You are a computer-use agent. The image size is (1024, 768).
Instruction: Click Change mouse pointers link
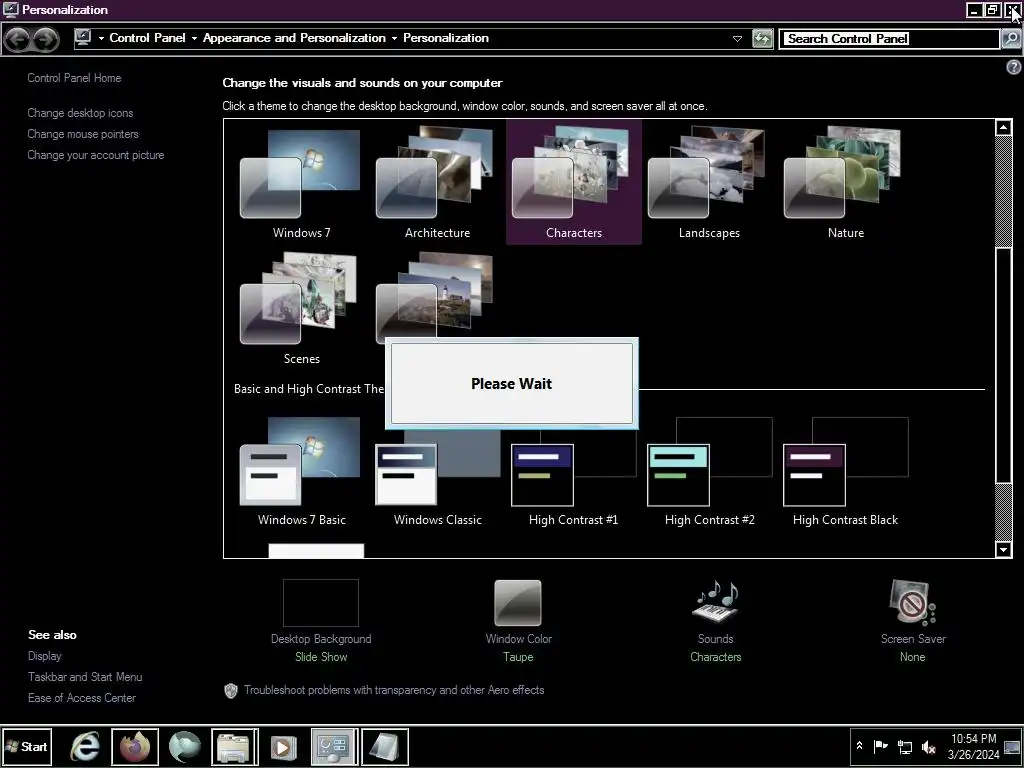[83, 134]
